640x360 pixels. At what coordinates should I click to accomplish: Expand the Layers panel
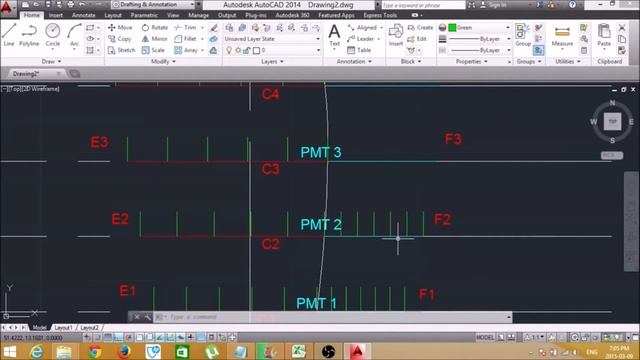point(272,61)
